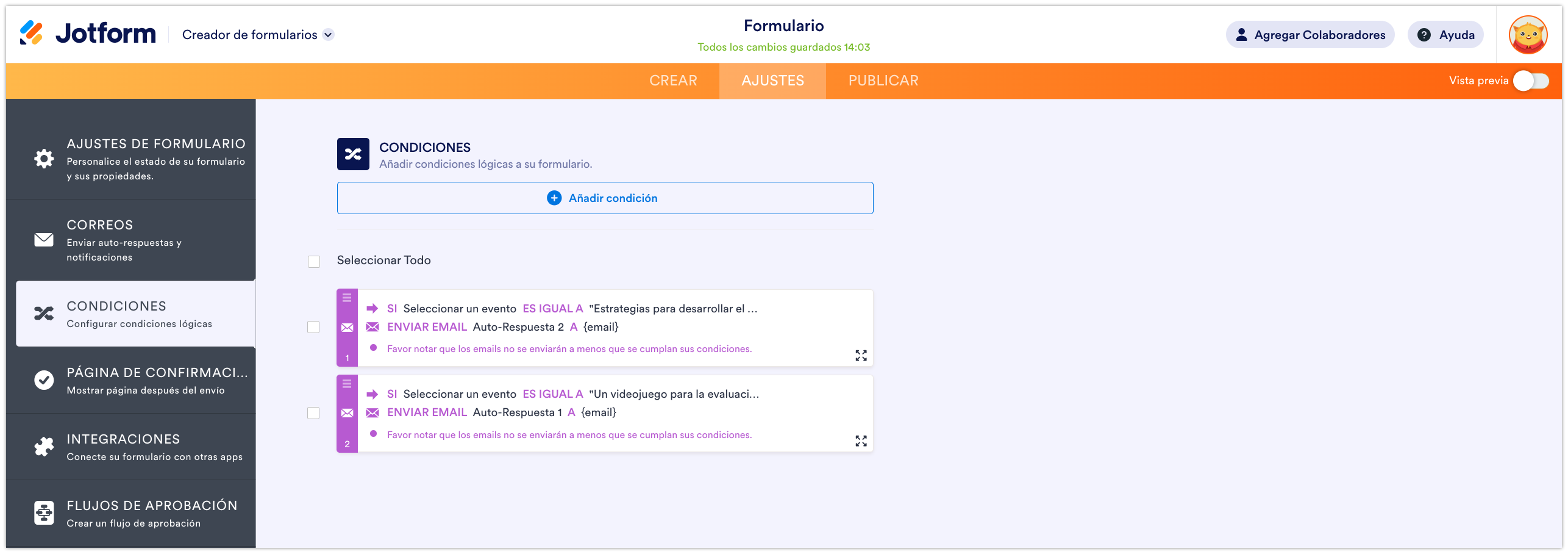
Task: Select the Correos envelope icon in sidebar
Action: coord(43,240)
